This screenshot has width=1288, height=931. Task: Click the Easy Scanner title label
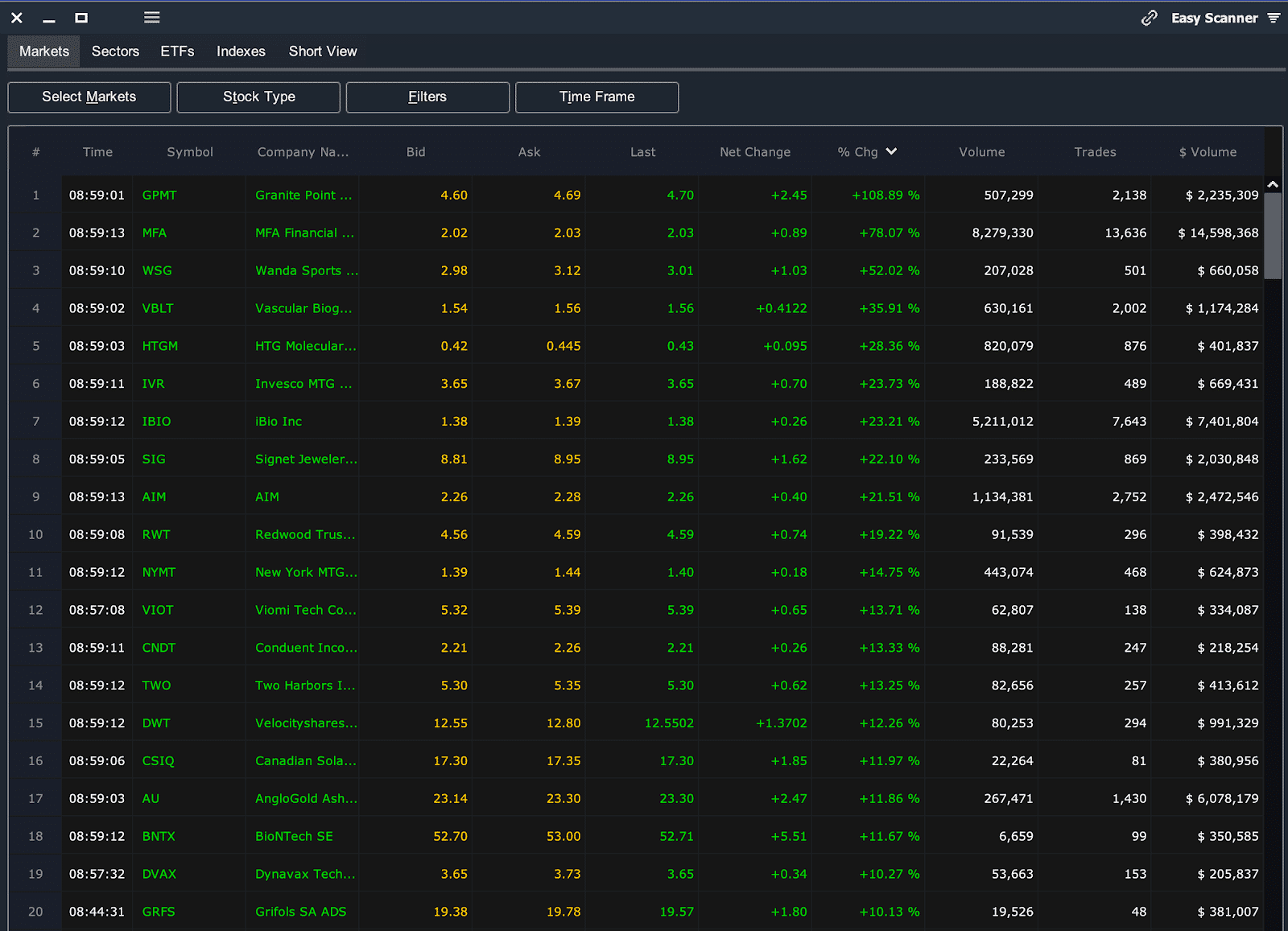[1214, 18]
